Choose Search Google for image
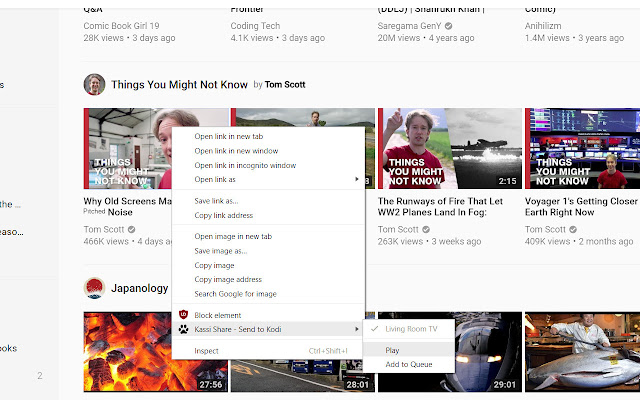 click(x=268, y=294)
